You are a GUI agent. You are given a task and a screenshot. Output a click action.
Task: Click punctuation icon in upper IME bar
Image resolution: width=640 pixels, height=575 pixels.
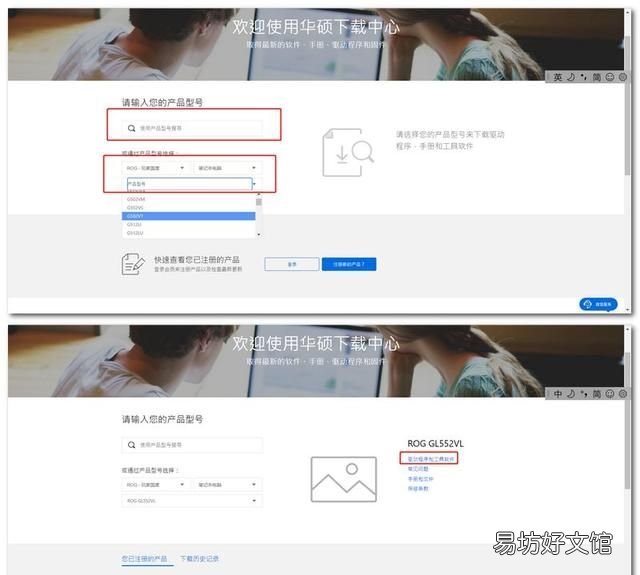(x=584, y=77)
